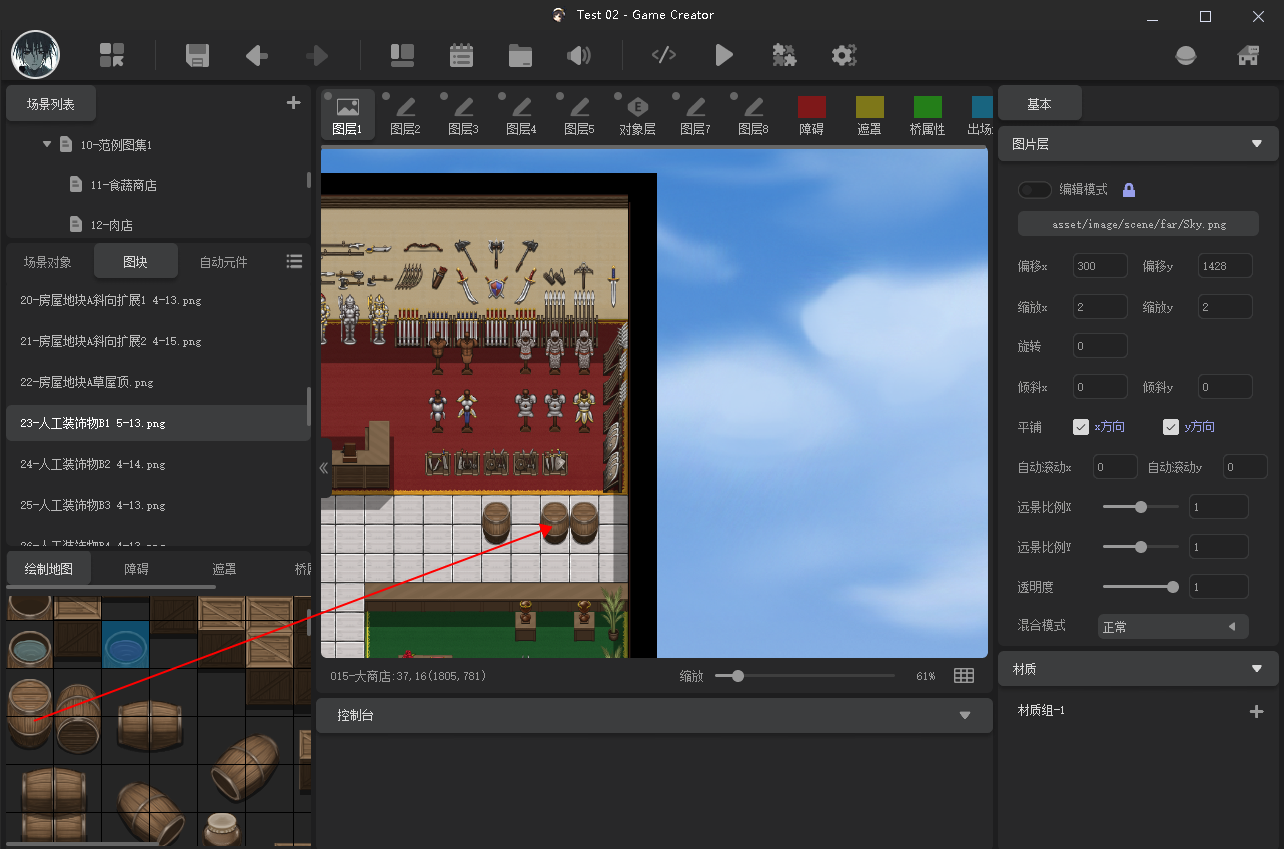This screenshot has height=849, width=1284.
Task: Click the save floppy-disk icon
Action: (197, 55)
